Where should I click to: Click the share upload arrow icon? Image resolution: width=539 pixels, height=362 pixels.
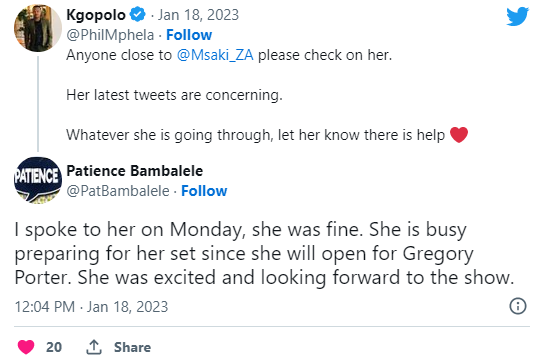coord(94,347)
